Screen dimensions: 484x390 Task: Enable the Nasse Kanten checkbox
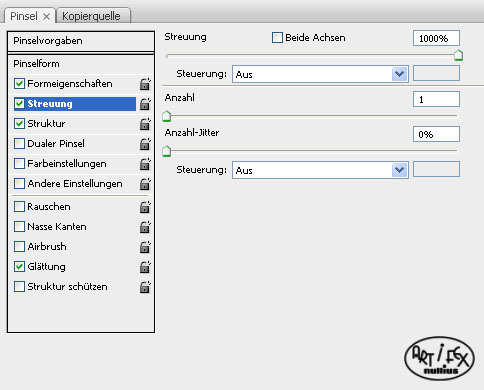19,227
